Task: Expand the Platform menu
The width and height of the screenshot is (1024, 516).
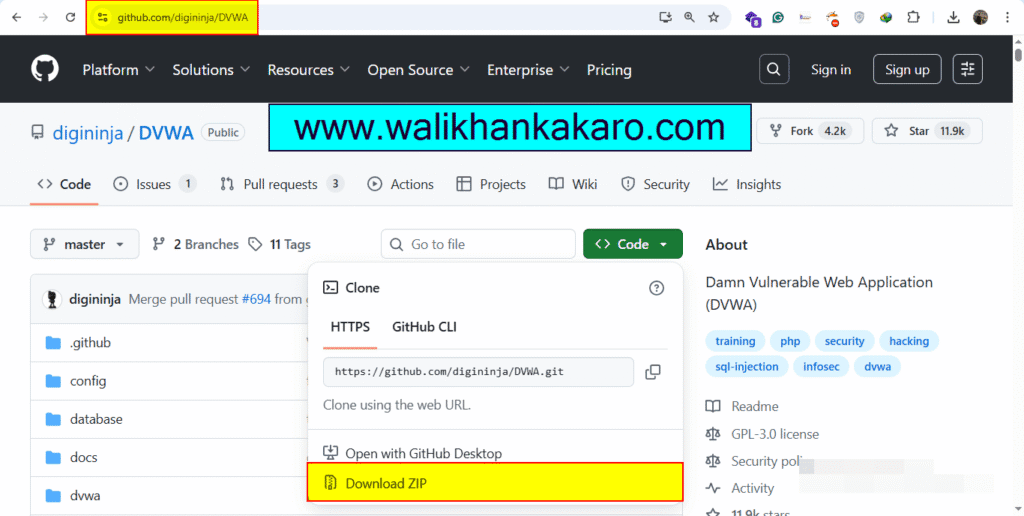Action: [x=118, y=70]
